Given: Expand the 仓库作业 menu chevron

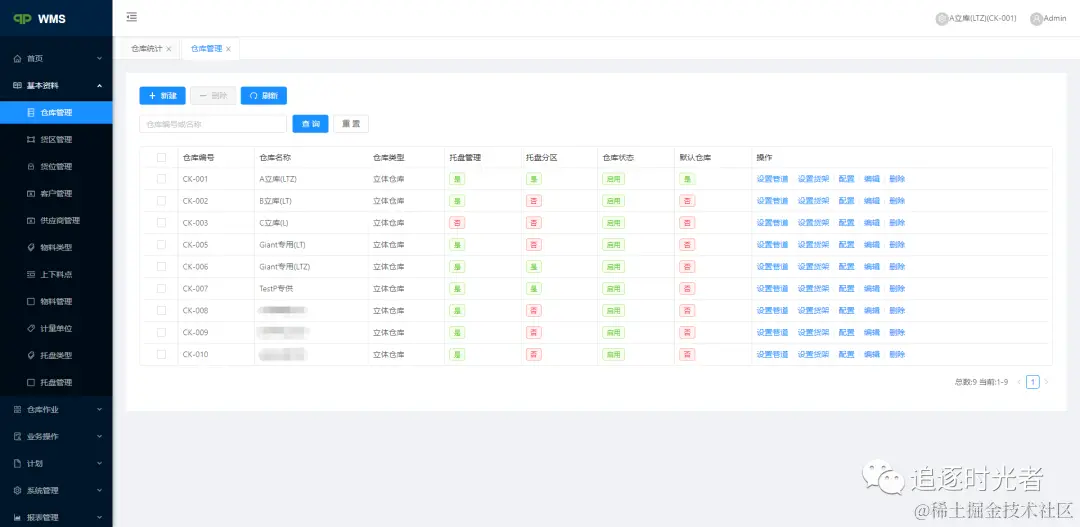Looking at the screenshot, I should (99, 409).
